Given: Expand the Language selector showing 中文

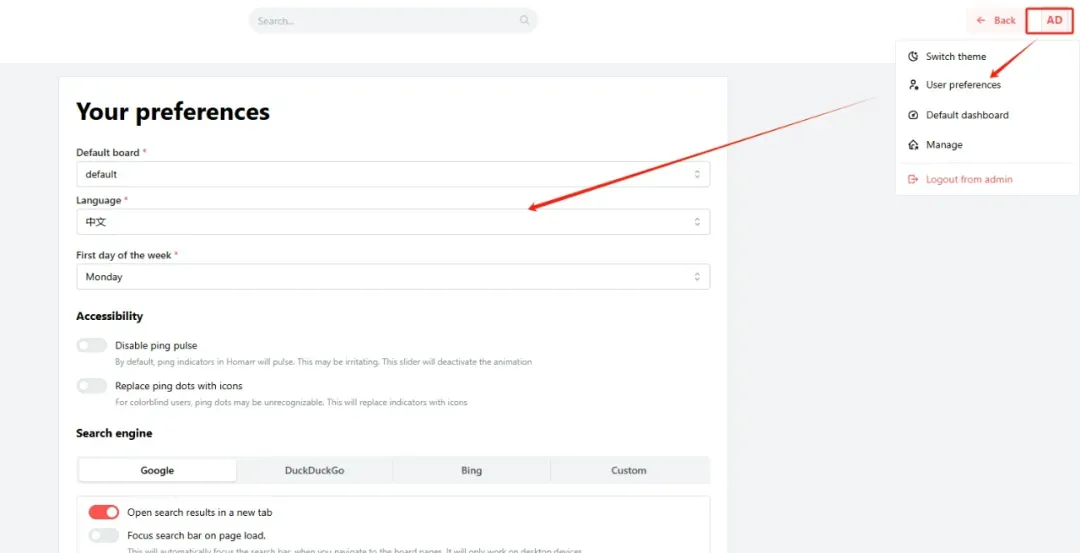Looking at the screenshot, I should tap(393, 222).
